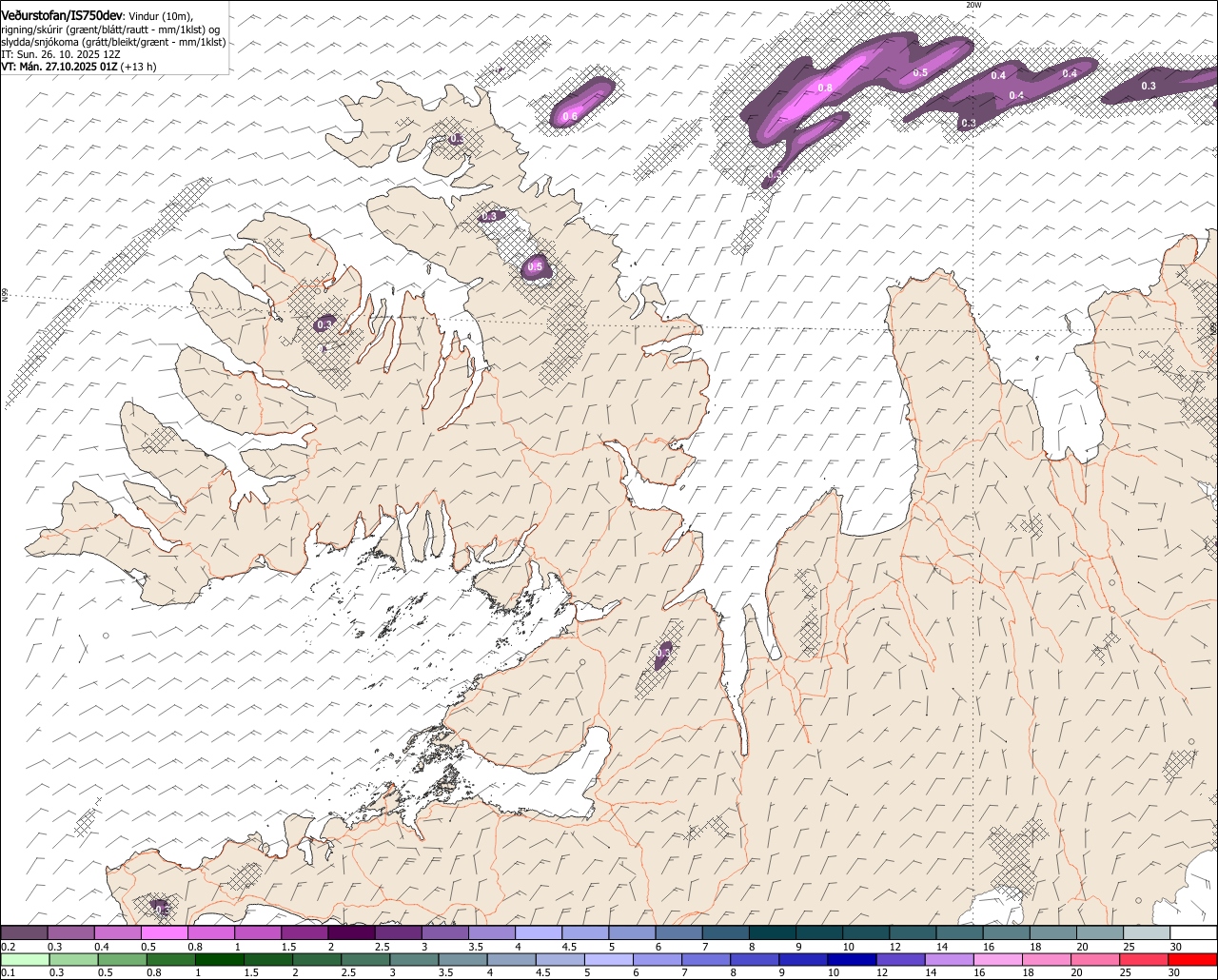The height and width of the screenshot is (980, 1218).
Task: Pick the bright pink swatch starting at 0.5, upper legend
Action: pos(164,933)
